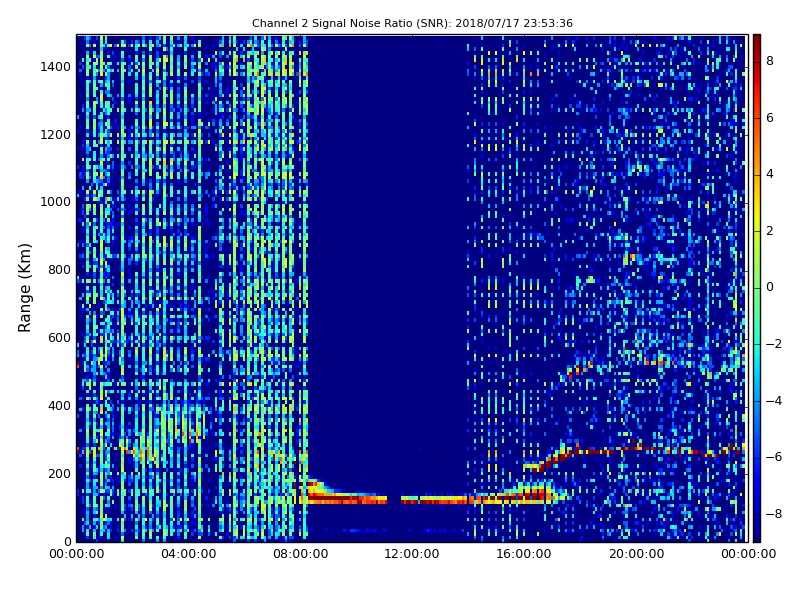Screen dimensions: 800x600
Task: Click the x-axis tick label 08:00:00
Action: (301, 554)
